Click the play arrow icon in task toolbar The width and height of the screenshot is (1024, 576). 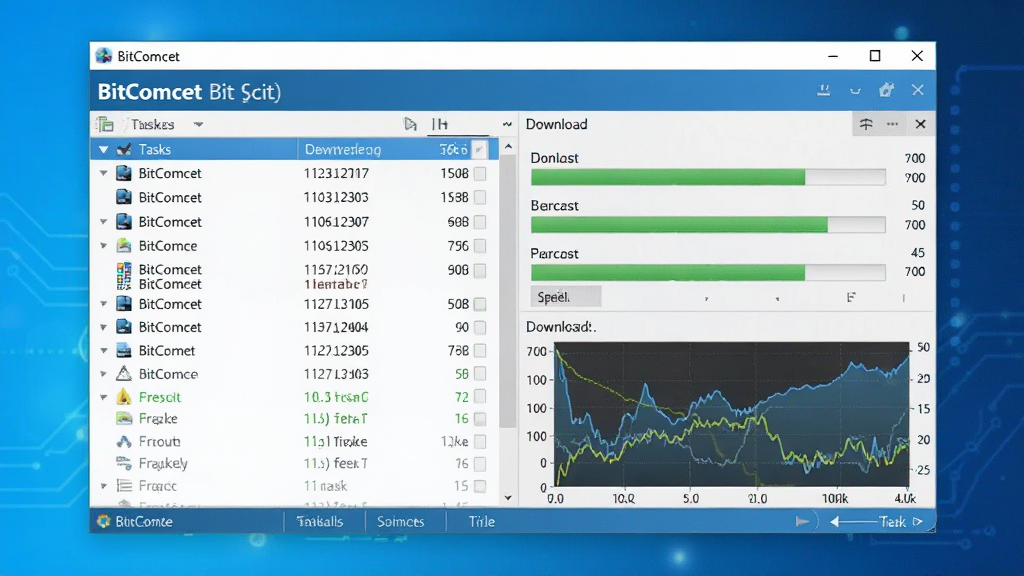(x=410, y=124)
